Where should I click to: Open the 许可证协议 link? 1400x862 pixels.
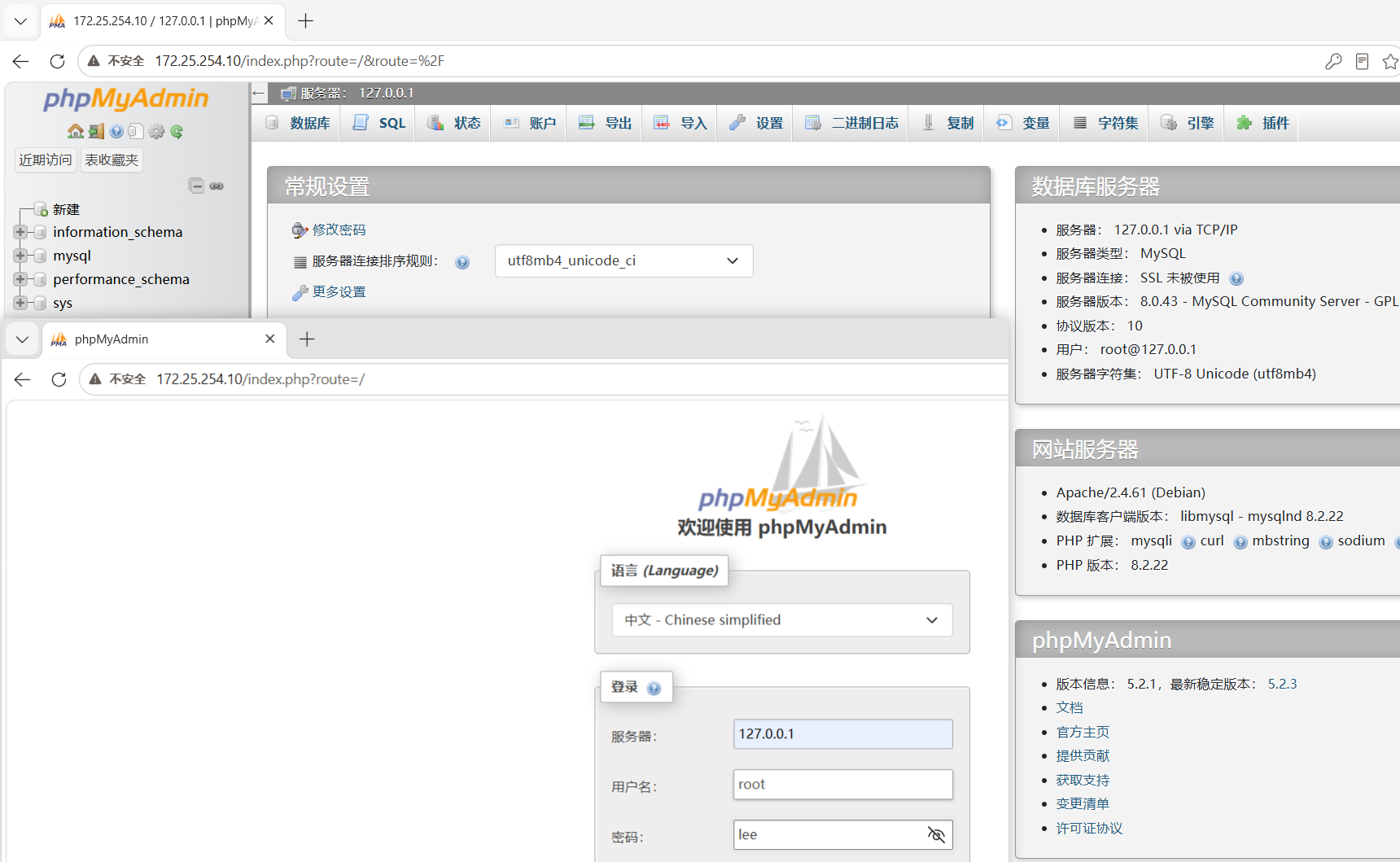[1089, 829]
